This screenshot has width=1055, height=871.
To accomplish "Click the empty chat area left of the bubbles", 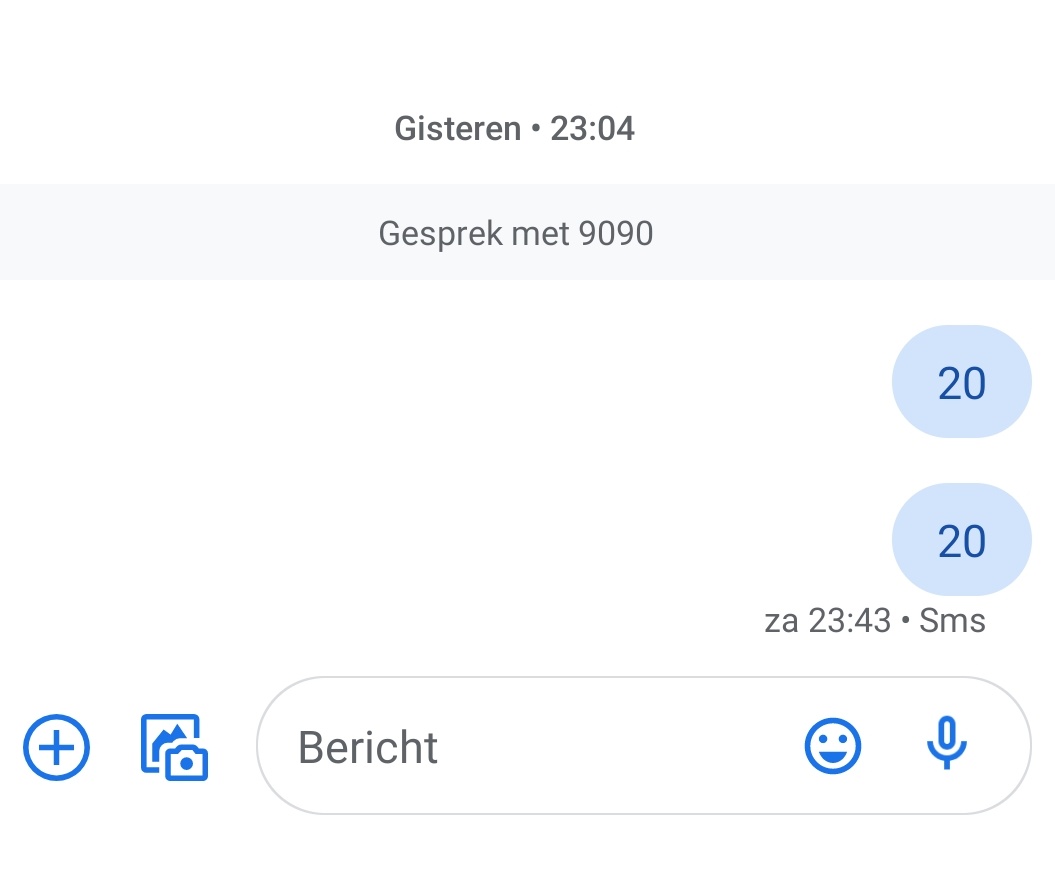I will tap(400, 460).
